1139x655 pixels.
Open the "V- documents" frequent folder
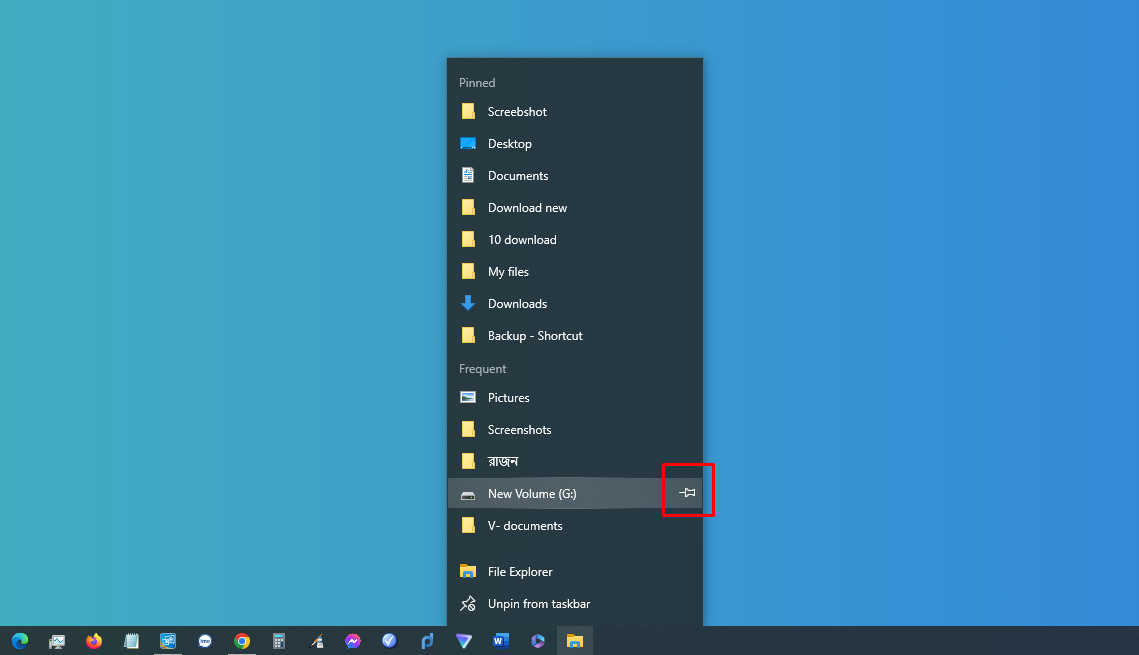[523, 525]
